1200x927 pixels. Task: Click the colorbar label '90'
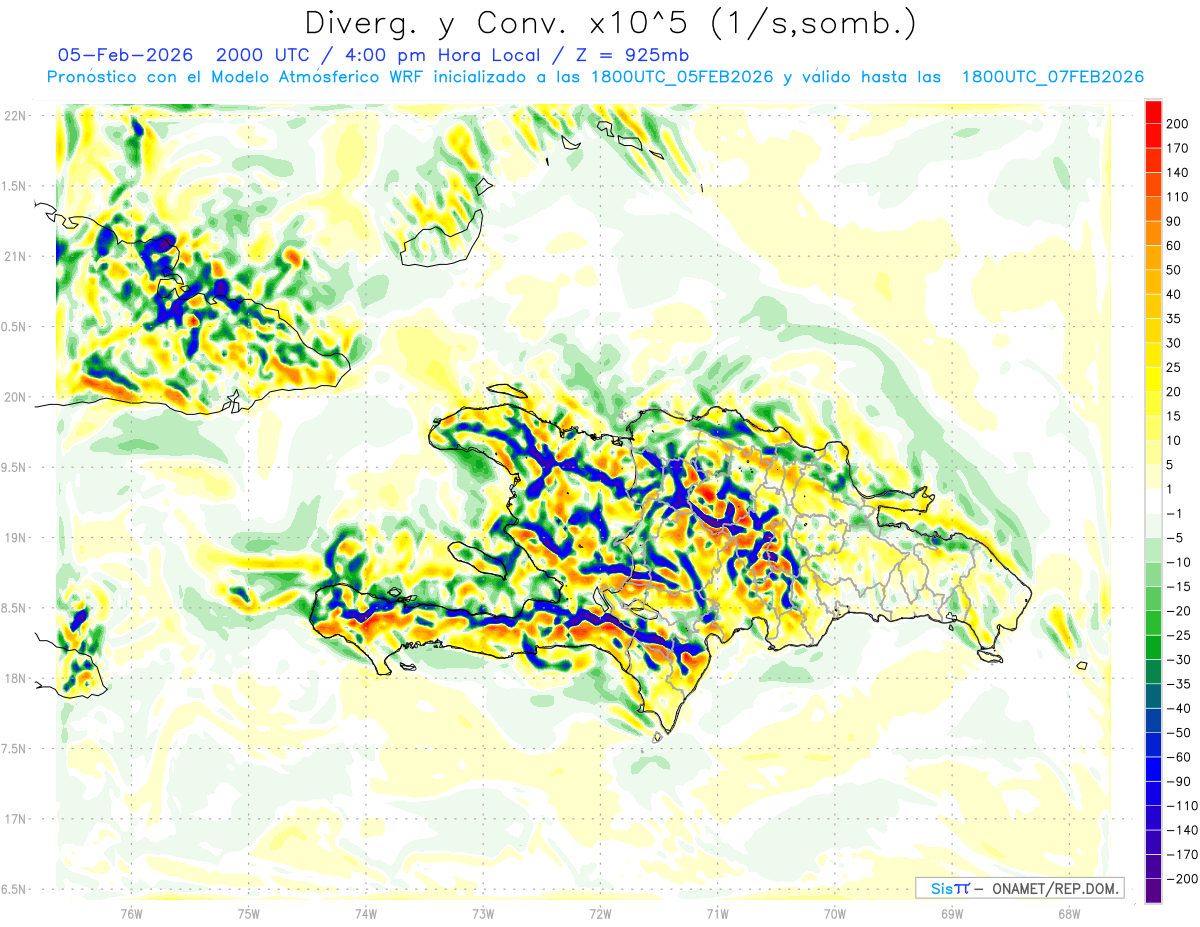1174,221
